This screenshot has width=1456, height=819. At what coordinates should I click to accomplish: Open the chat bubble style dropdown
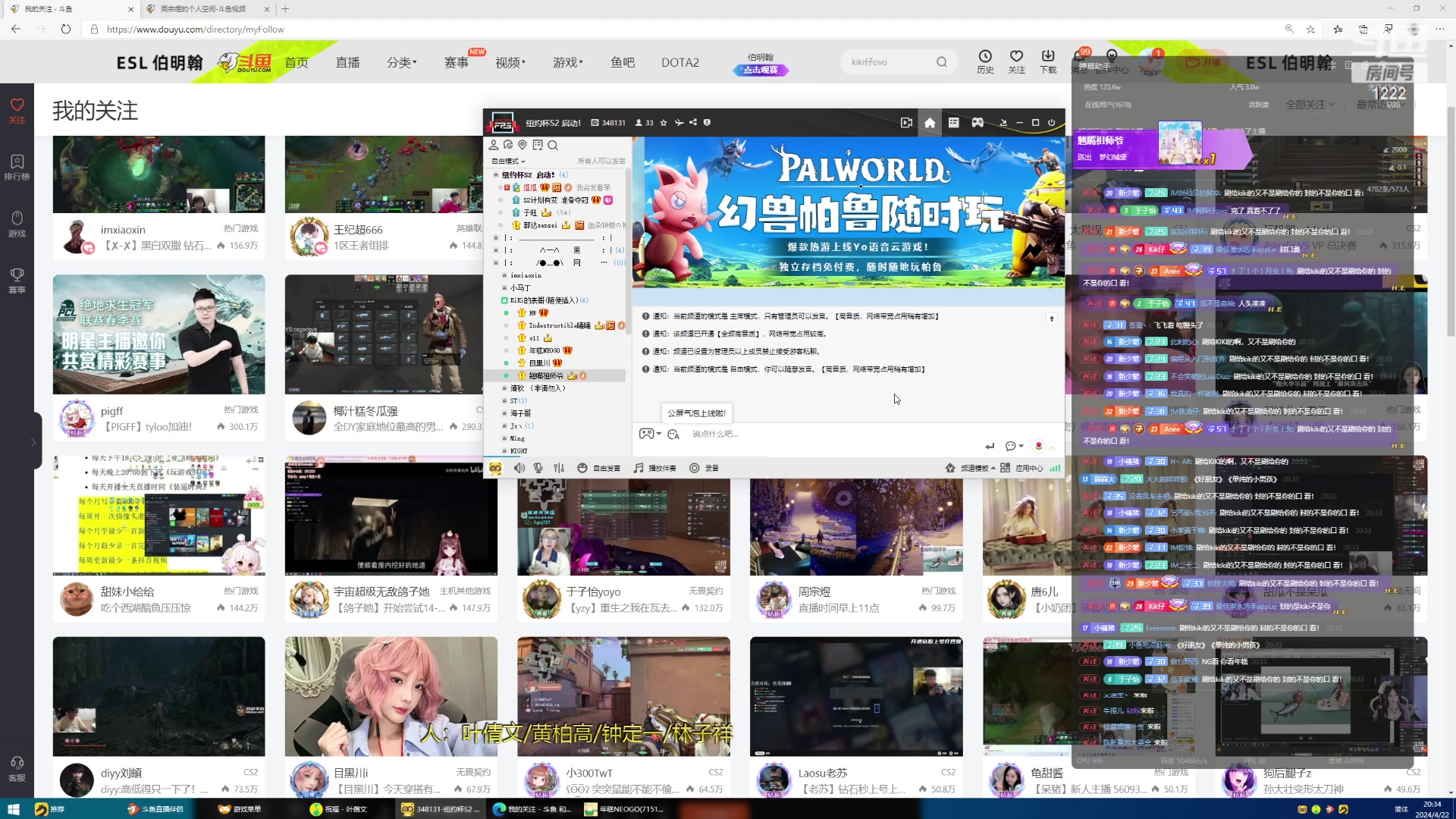tap(1014, 446)
